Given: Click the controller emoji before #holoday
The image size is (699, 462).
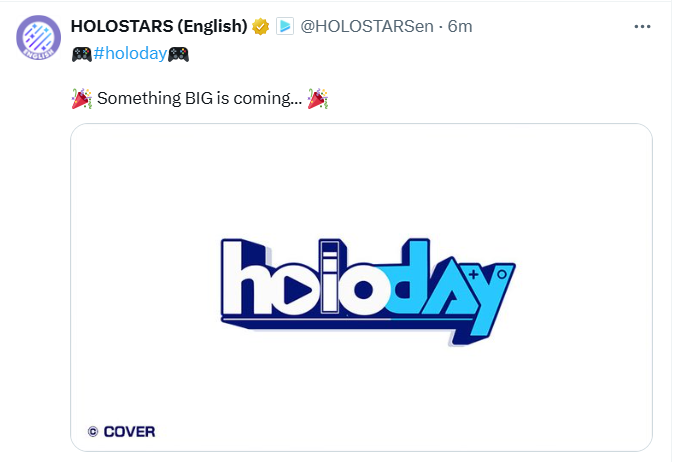Looking at the screenshot, I should 82,54.
